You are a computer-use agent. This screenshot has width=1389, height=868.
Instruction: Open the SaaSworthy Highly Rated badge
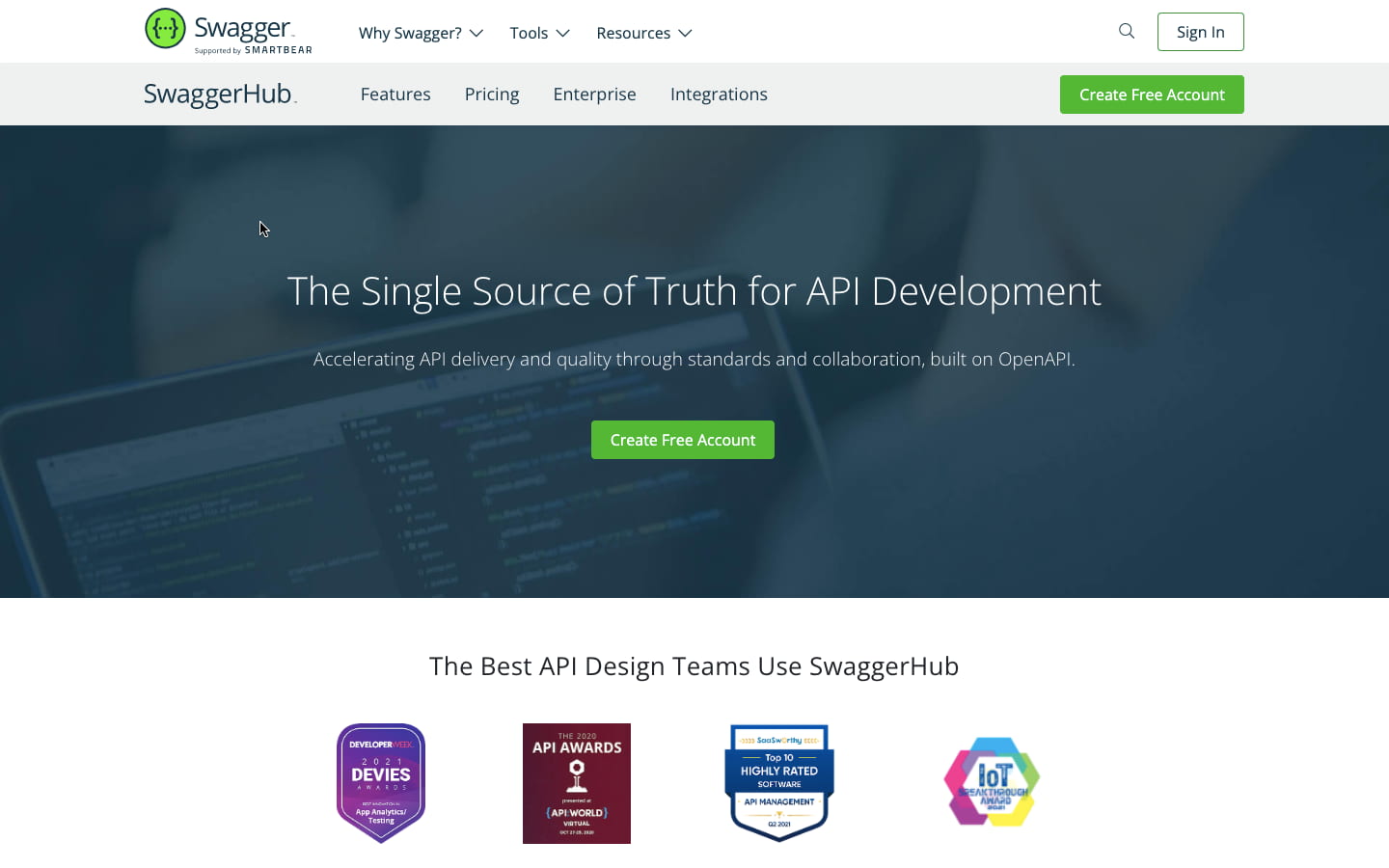779,783
